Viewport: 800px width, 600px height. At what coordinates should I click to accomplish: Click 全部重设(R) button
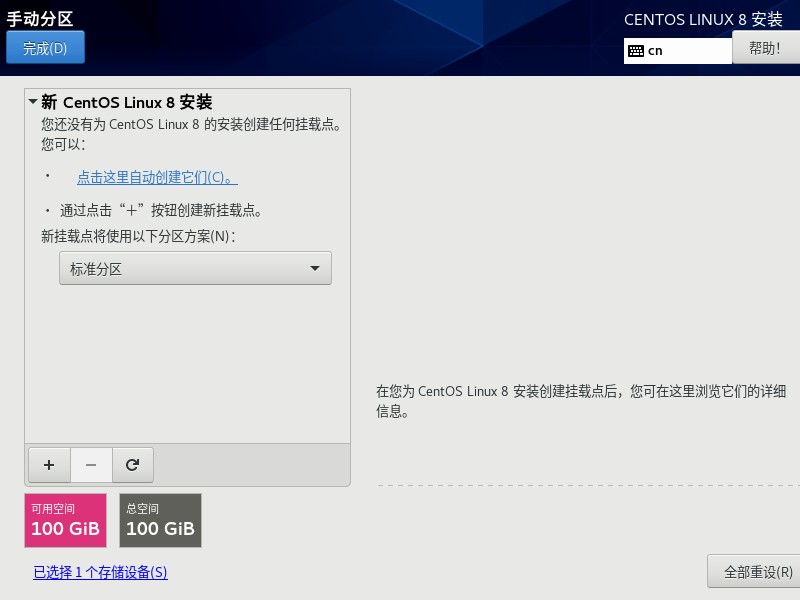[x=756, y=571]
